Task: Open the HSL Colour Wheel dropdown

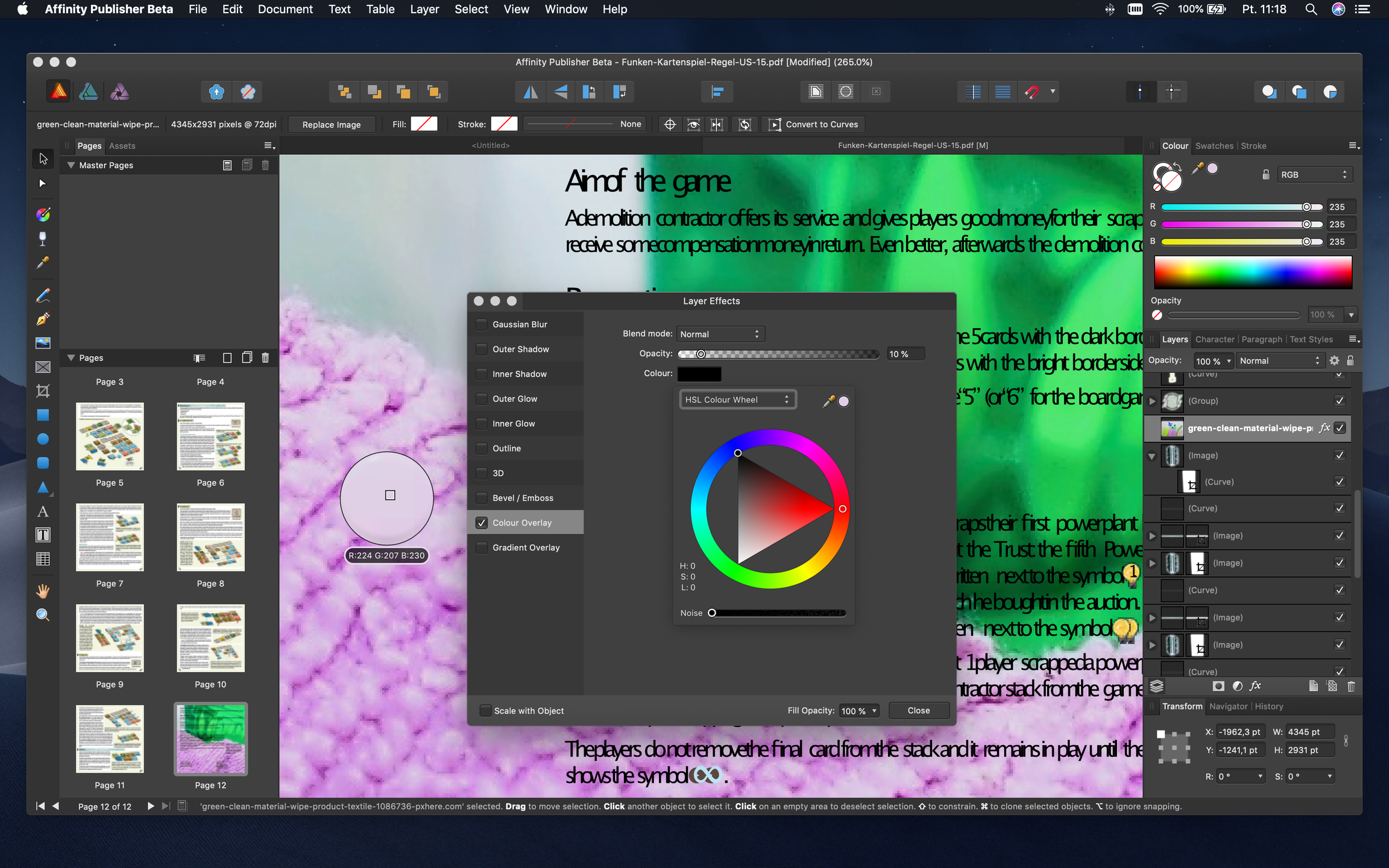Action: pyautogui.click(x=738, y=400)
